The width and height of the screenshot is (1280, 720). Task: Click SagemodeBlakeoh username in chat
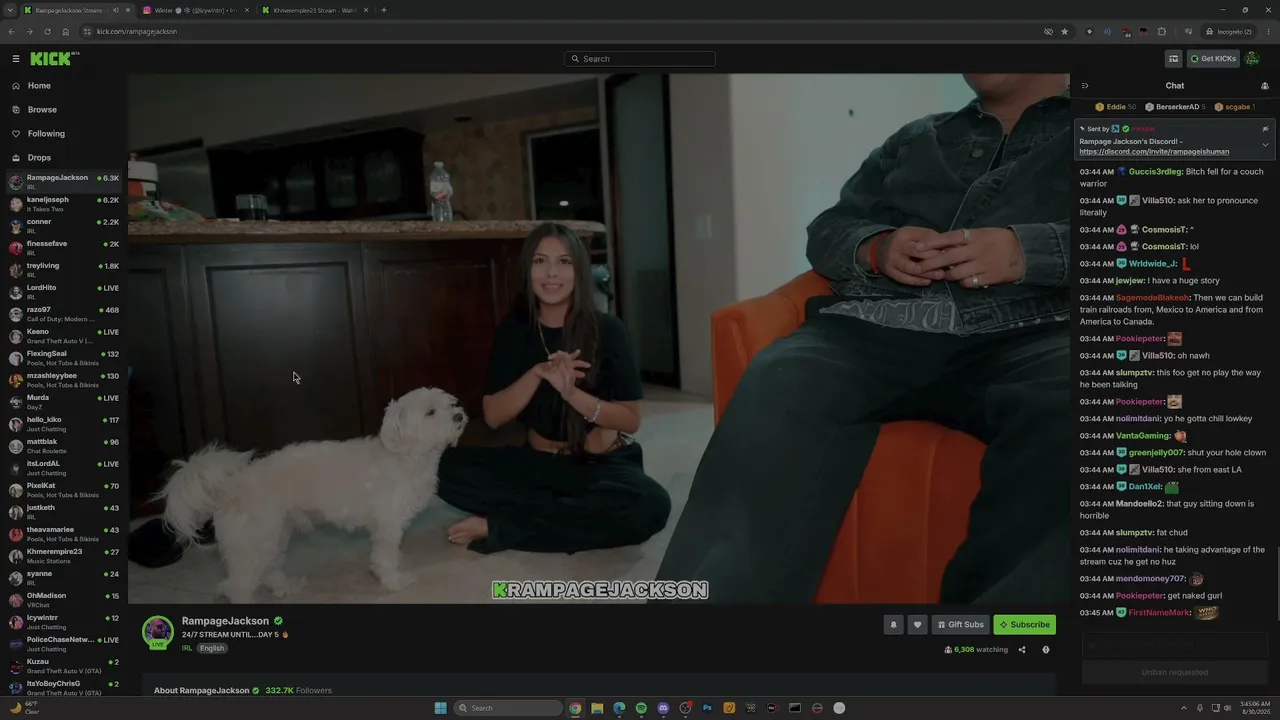1152,298
